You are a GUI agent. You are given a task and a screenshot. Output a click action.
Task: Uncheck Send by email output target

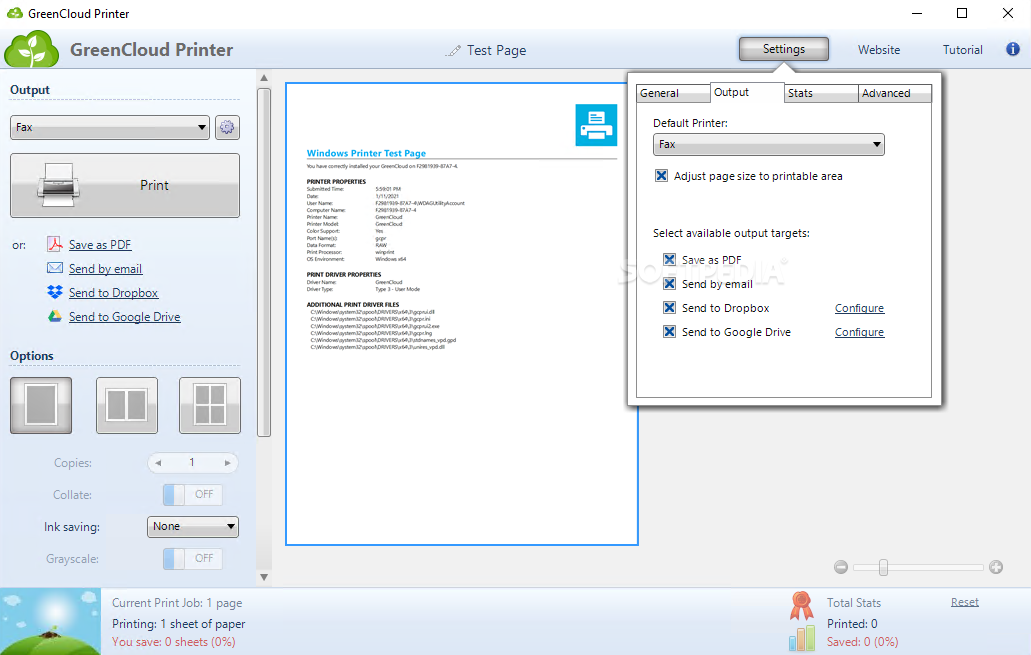pyautogui.click(x=669, y=283)
